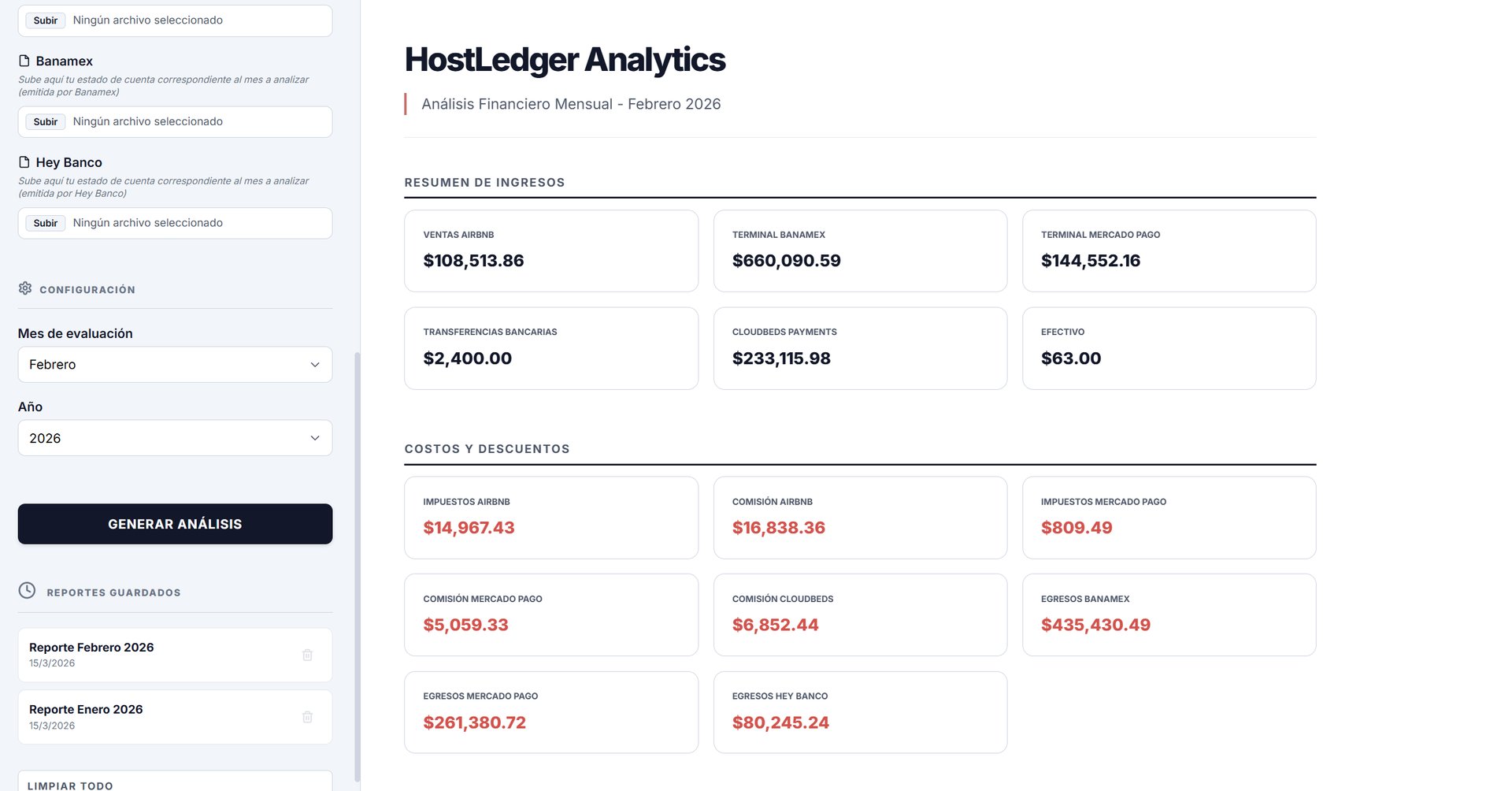Click the topmost Subir upload button
This screenshot has width=1512, height=791.
click(x=46, y=20)
